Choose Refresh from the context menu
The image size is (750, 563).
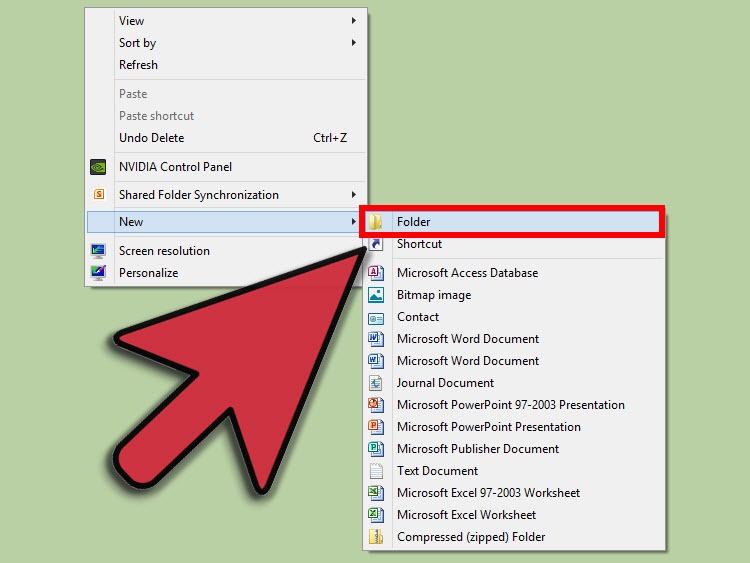point(138,65)
